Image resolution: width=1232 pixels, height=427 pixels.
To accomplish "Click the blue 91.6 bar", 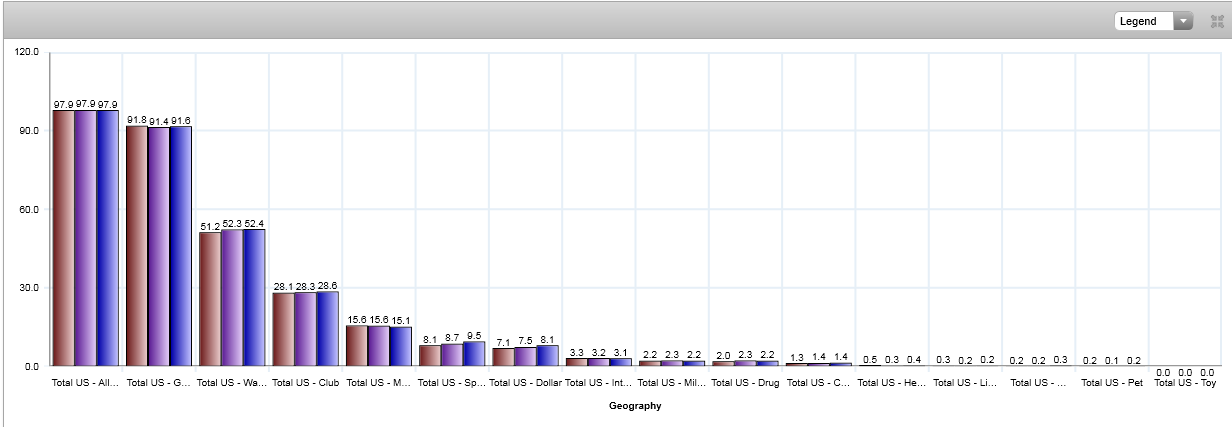I will pos(181,246).
